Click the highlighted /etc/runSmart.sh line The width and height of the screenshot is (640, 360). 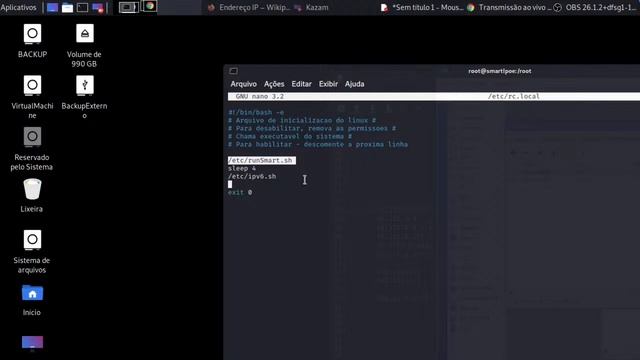pyautogui.click(x=262, y=160)
